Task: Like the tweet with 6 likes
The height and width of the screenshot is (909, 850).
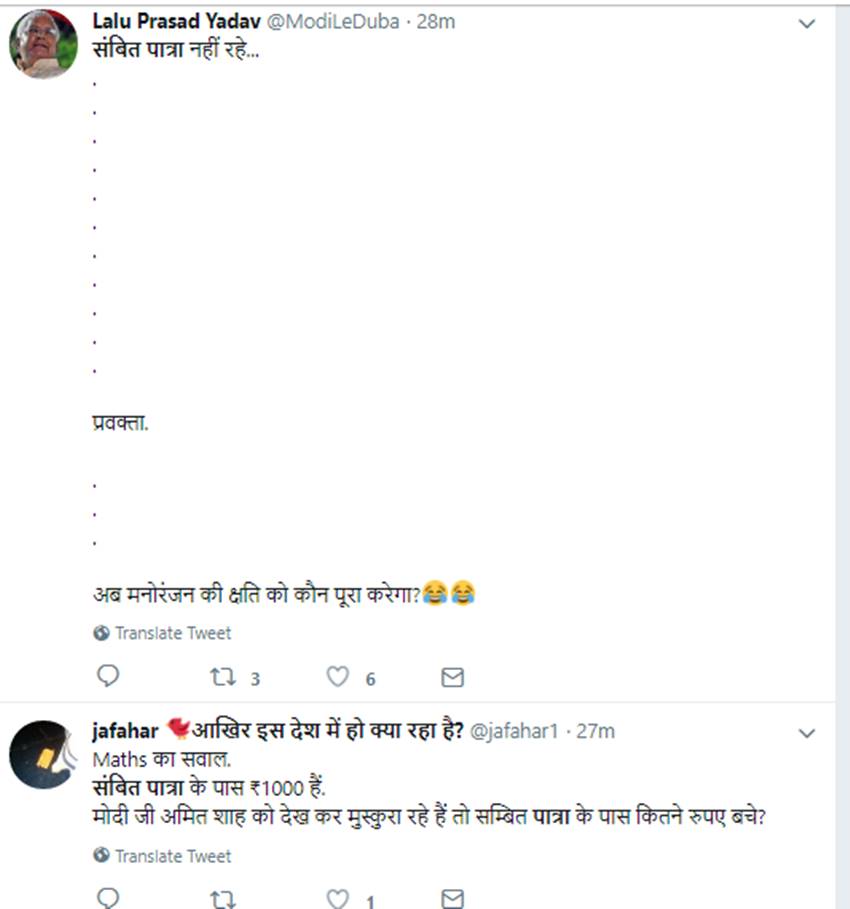Action: click(x=339, y=678)
